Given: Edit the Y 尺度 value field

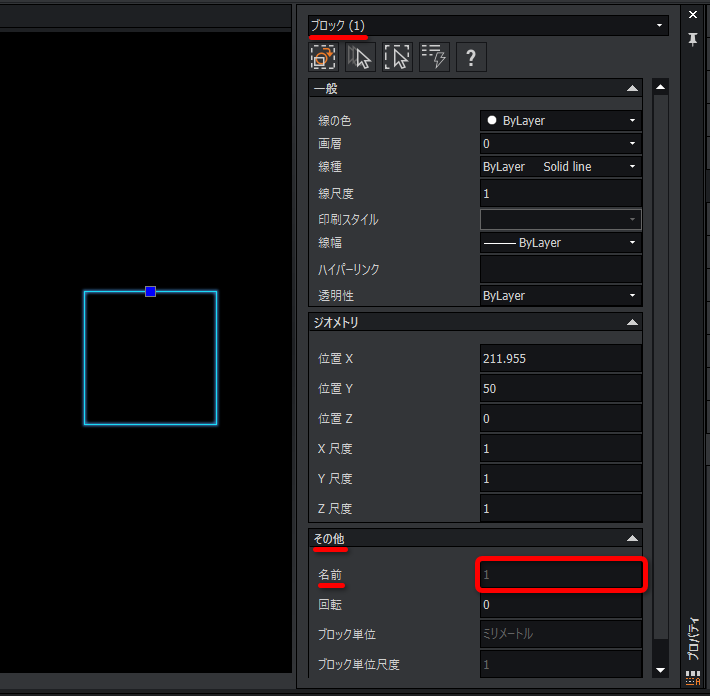Looking at the screenshot, I should 561,479.
